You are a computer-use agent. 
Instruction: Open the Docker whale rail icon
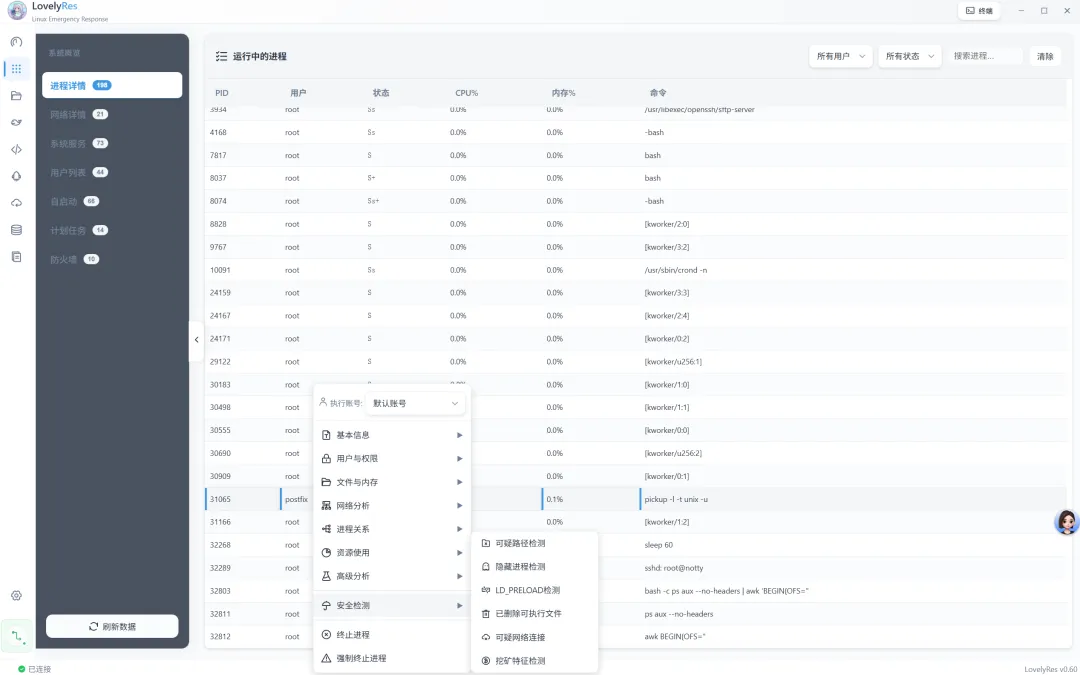[x=16, y=123]
